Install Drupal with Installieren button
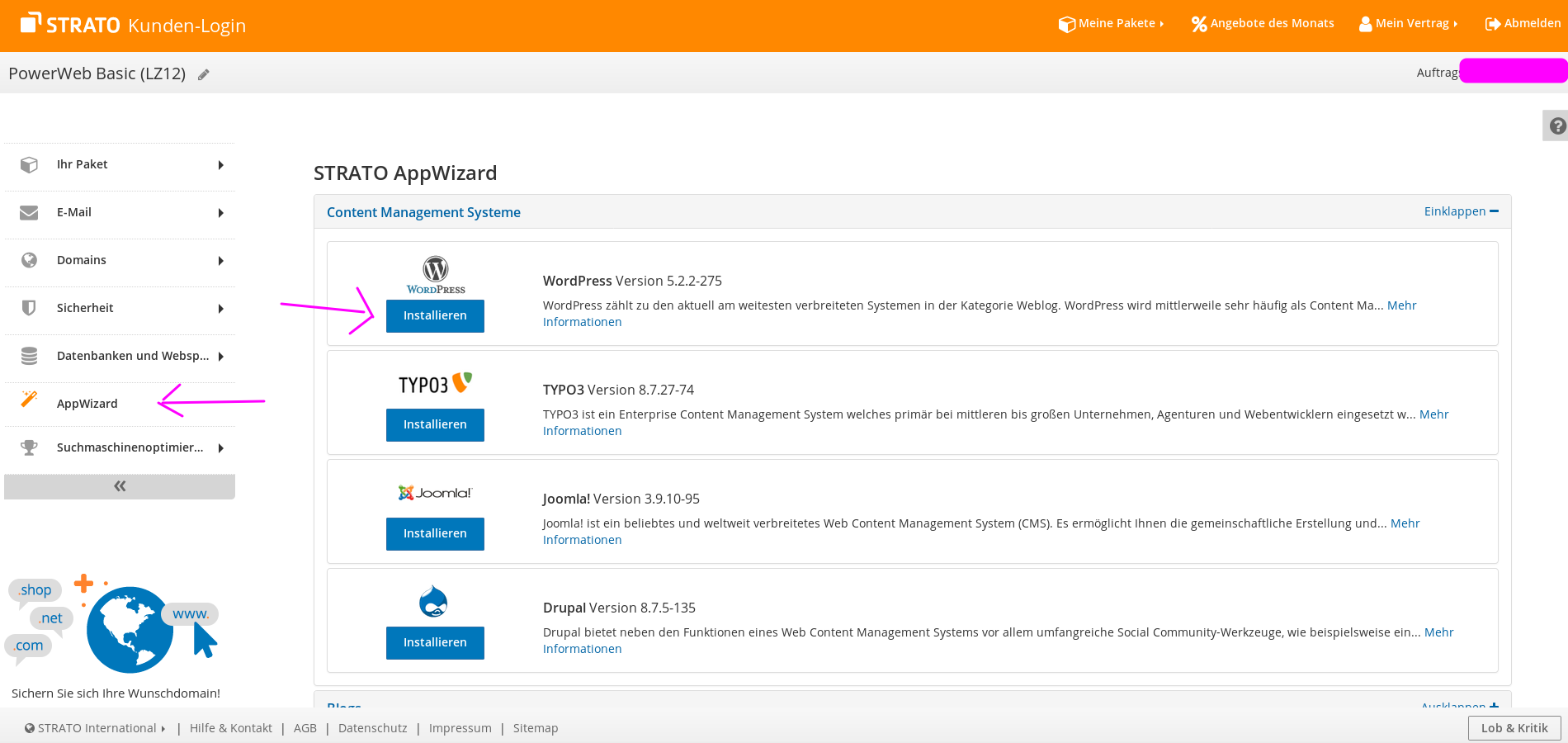This screenshot has height=743, width=1568. pos(435,643)
